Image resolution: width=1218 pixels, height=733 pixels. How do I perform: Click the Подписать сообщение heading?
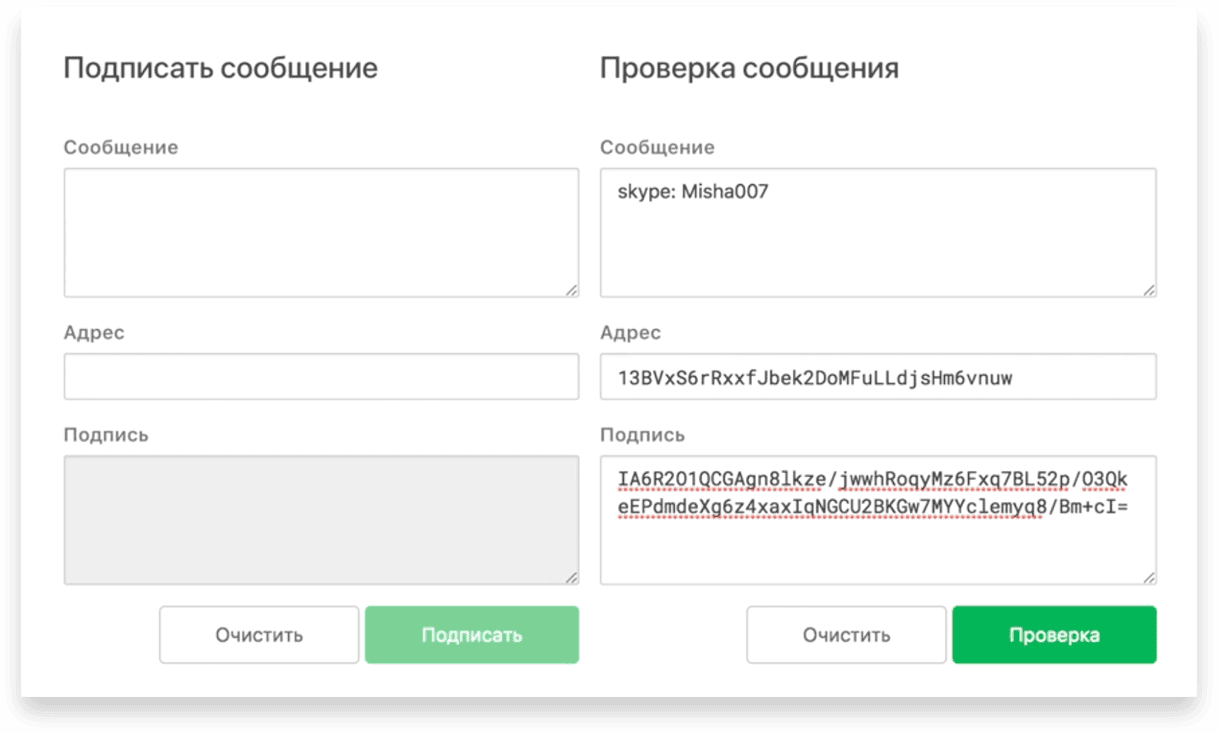(x=221, y=69)
